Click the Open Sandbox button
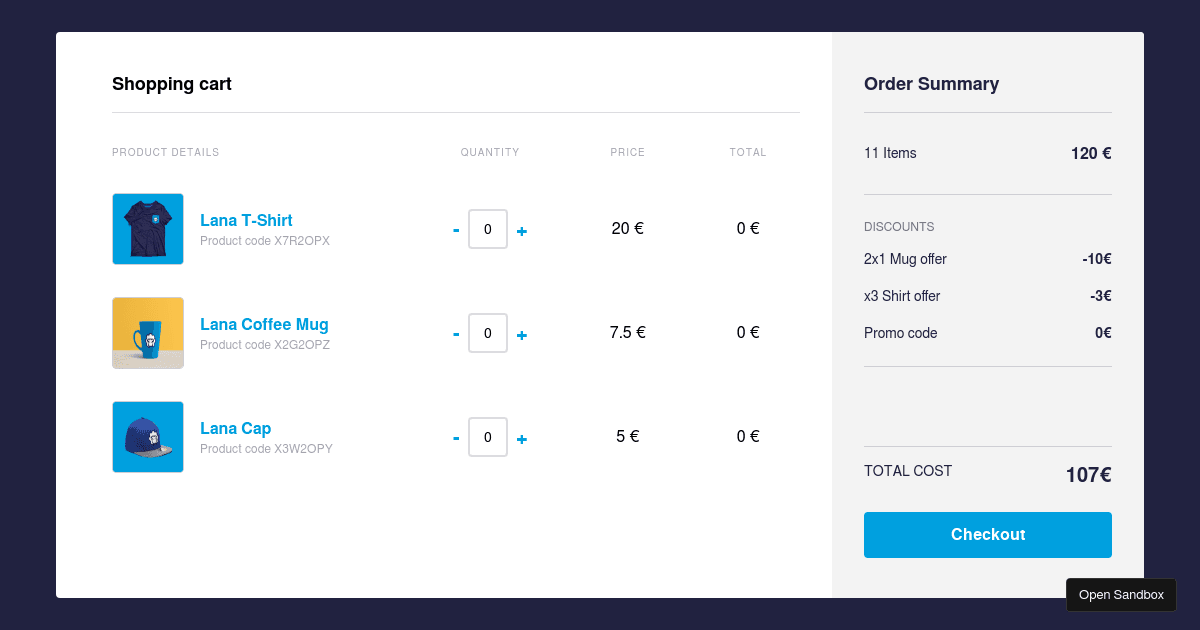Image resolution: width=1200 pixels, height=630 pixels. click(1121, 595)
